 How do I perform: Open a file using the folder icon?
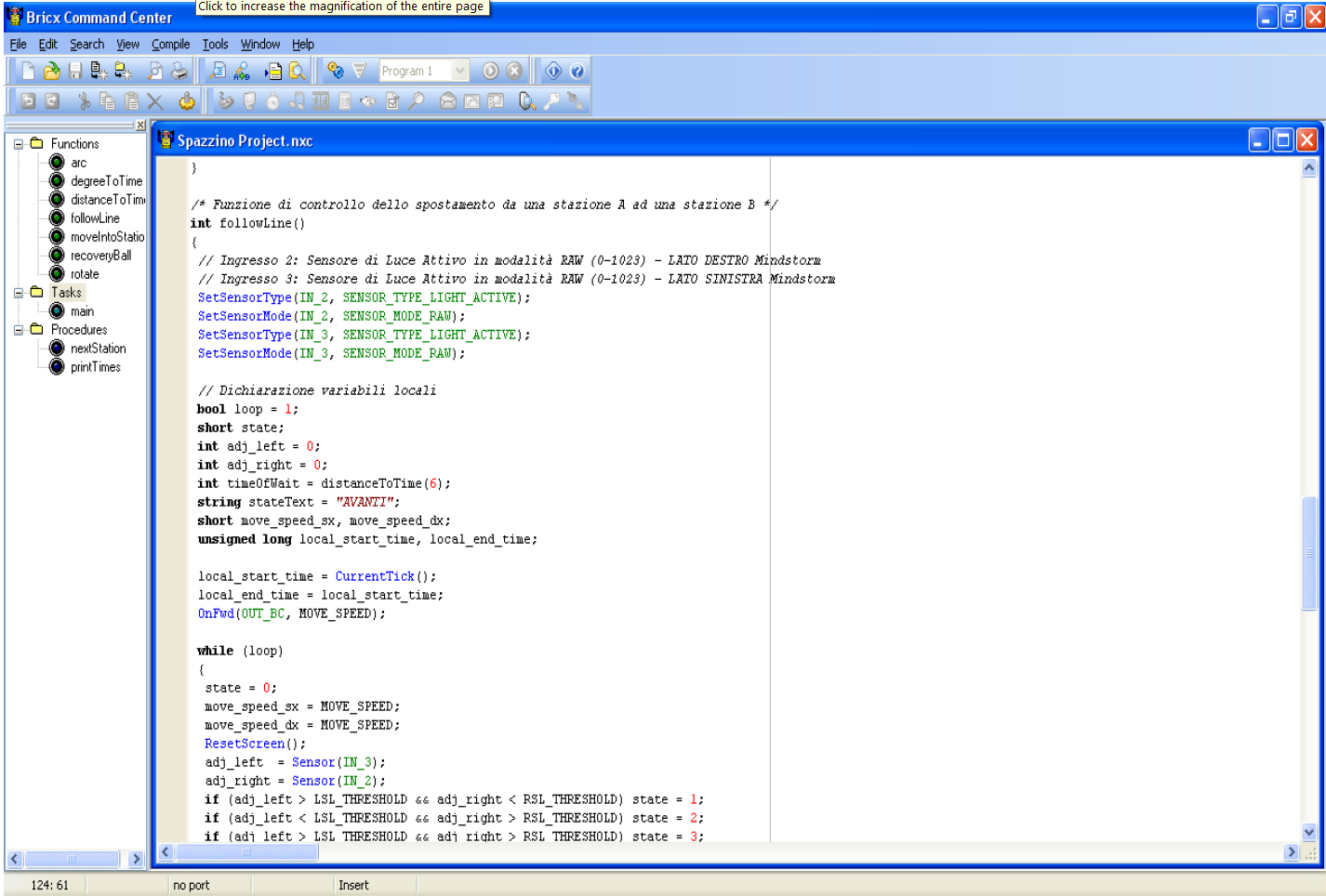[x=52, y=71]
